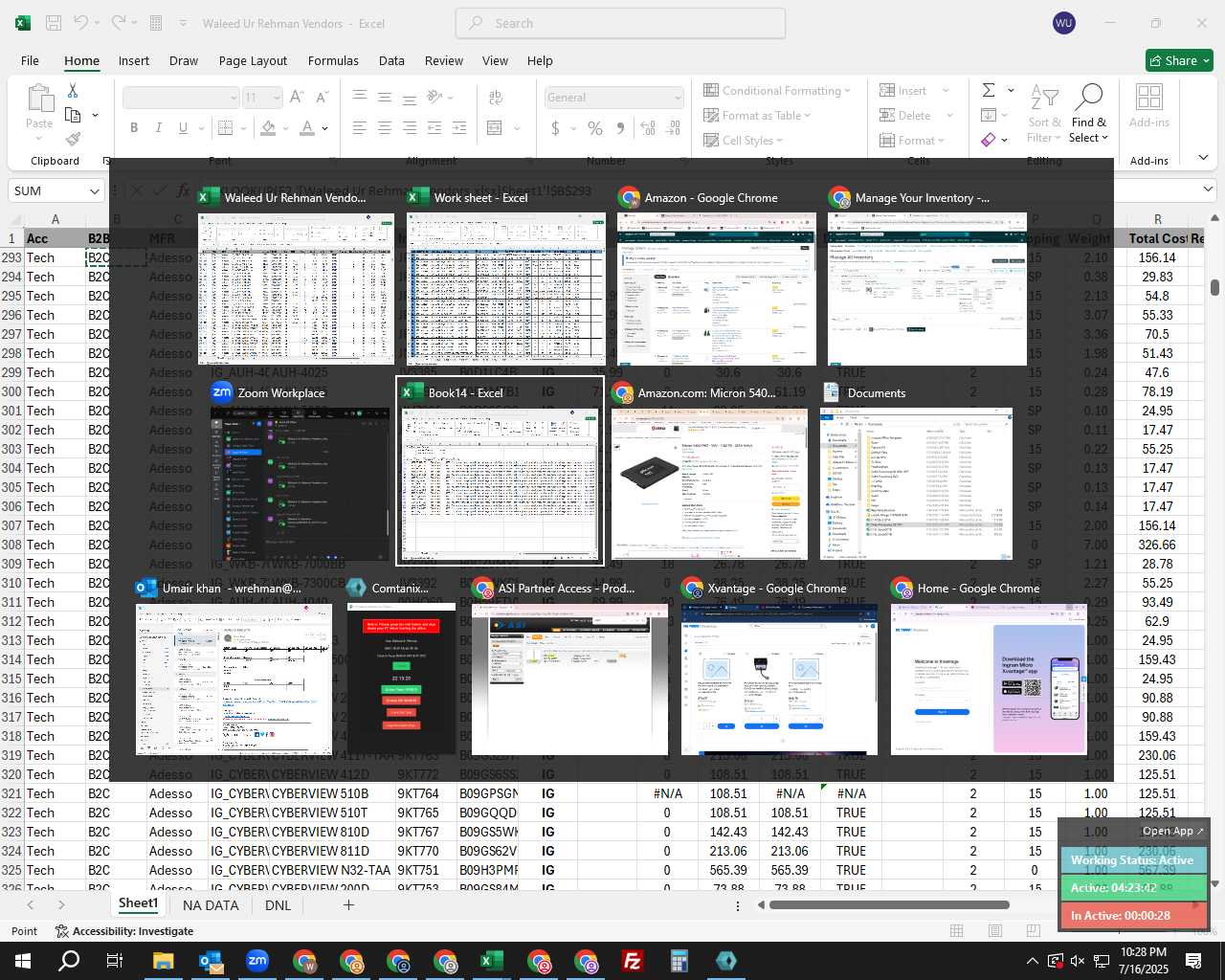Select the Amazon - Google Chrome window thumbnail

pyautogui.click(x=717, y=289)
